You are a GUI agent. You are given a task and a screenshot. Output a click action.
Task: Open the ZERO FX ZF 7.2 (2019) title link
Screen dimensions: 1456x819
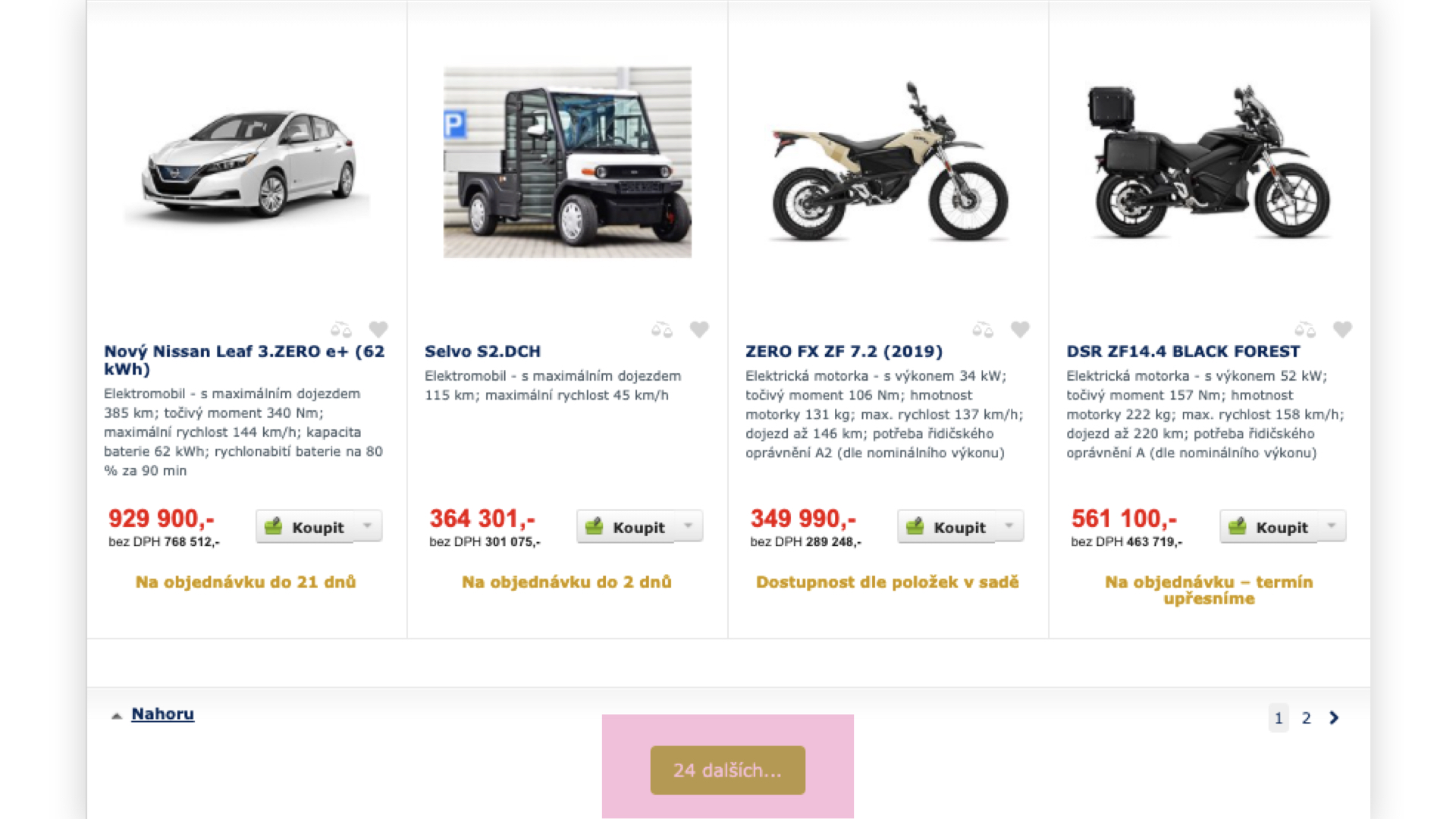pos(844,352)
